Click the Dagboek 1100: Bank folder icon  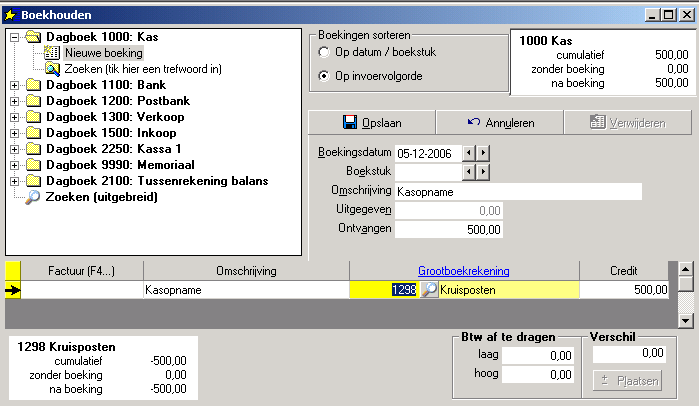[x=33, y=85]
